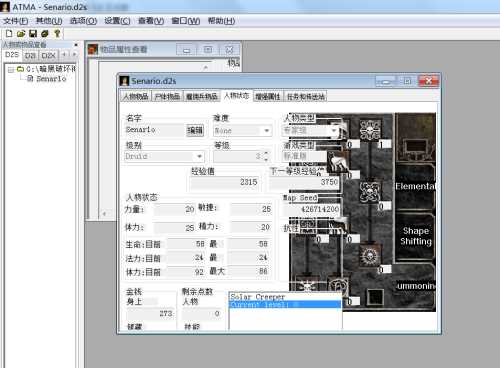Collapse the C:\ folder tree node
Image resolution: width=500 pixels, height=368 pixels.
click(11, 69)
